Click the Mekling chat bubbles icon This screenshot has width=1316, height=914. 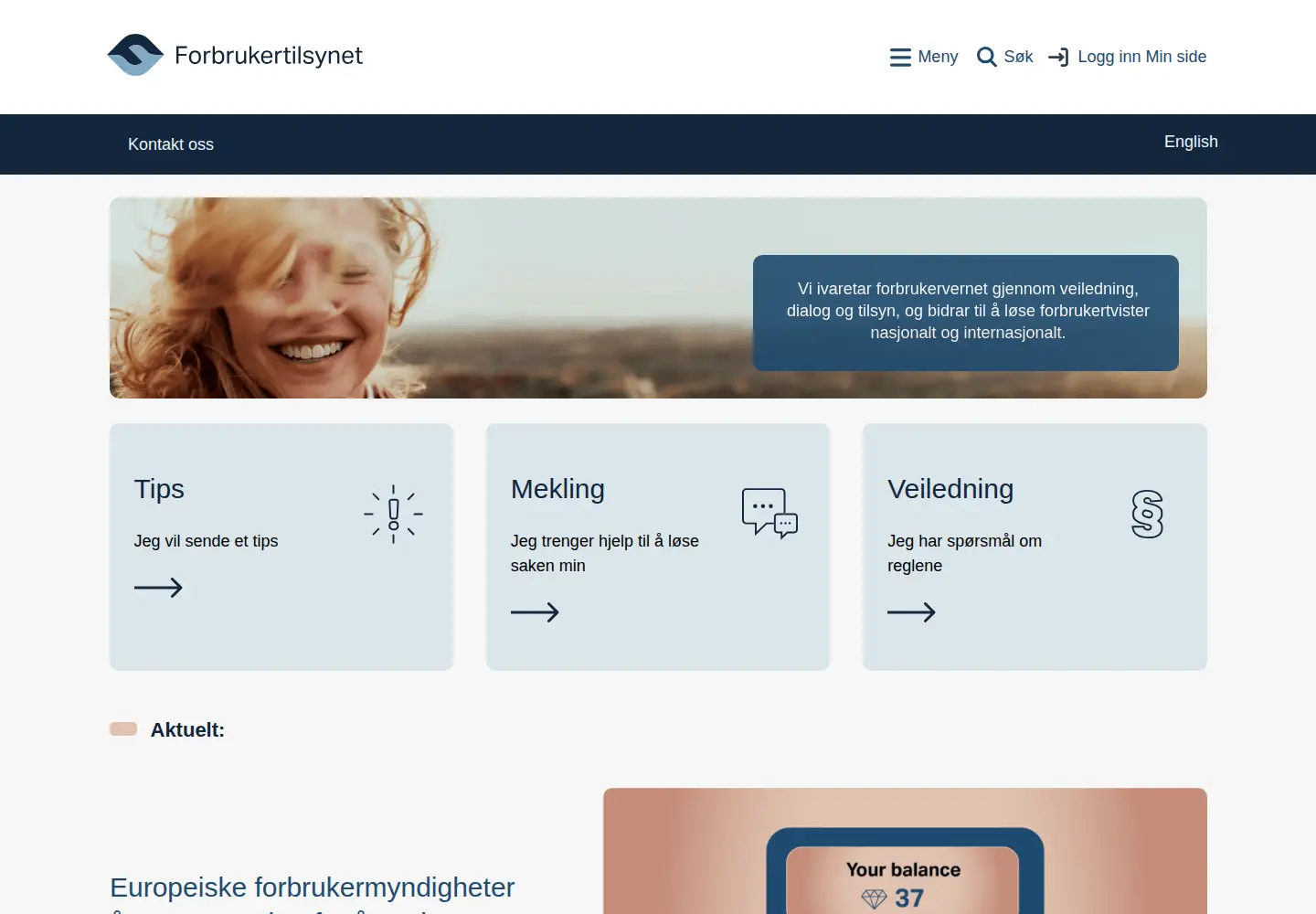pyautogui.click(x=770, y=513)
